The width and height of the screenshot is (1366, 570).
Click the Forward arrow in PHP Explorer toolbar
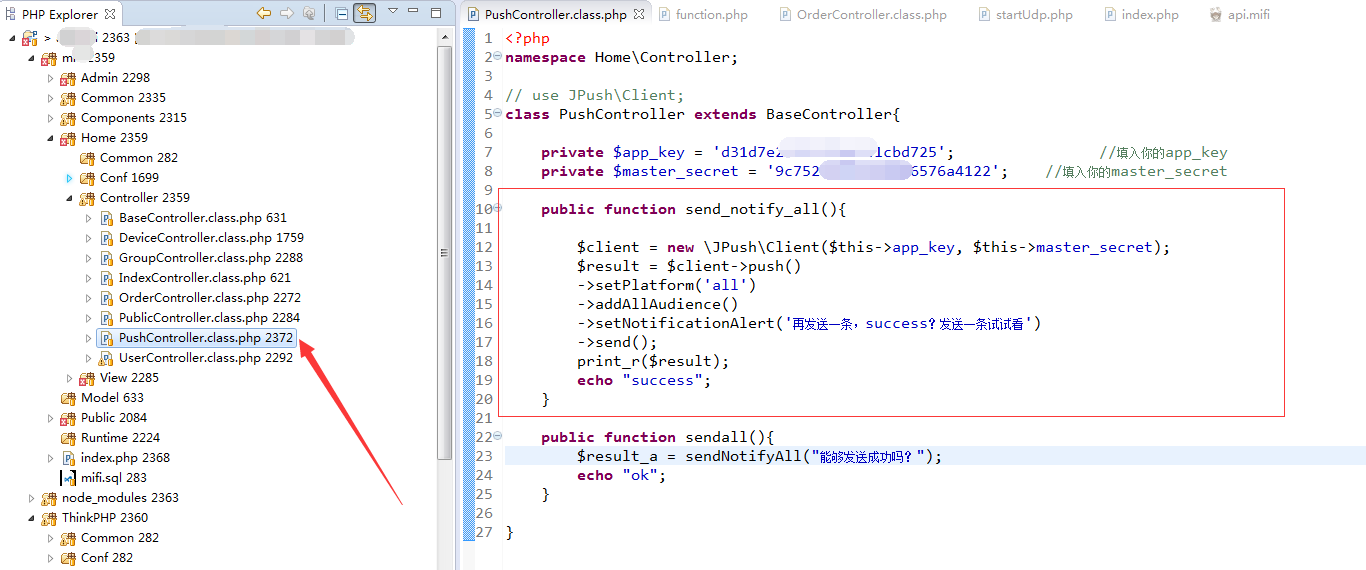point(286,13)
